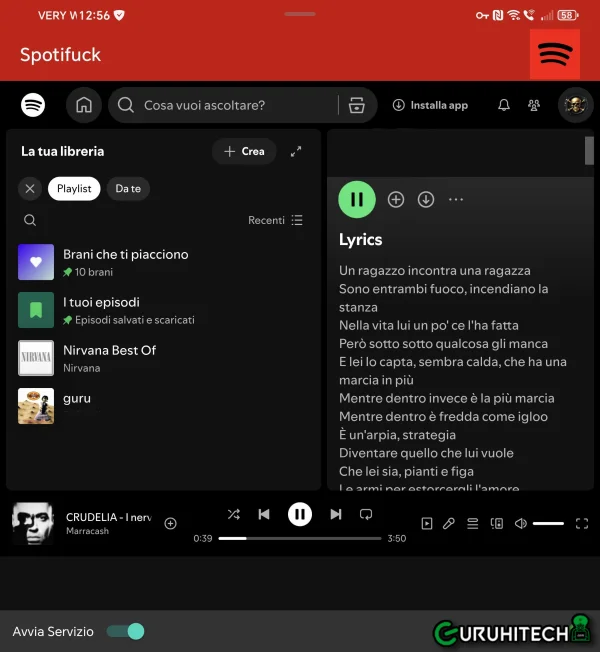
Task: Click the NFC icon in status bar
Action: pyautogui.click(x=498, y=15)
